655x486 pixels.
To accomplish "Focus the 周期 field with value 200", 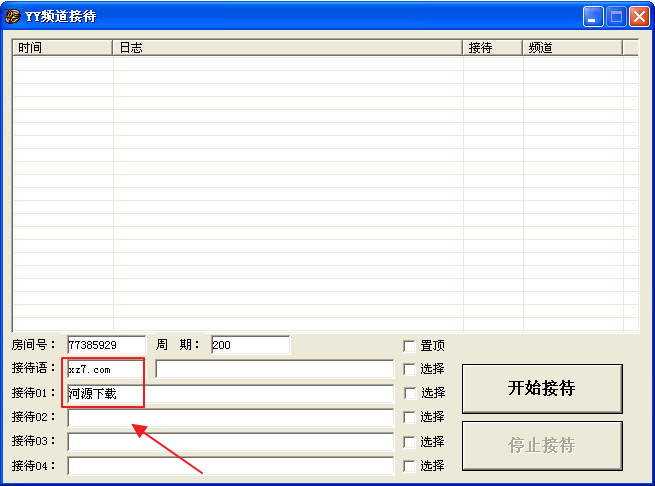I will click(x=251, y=345).
